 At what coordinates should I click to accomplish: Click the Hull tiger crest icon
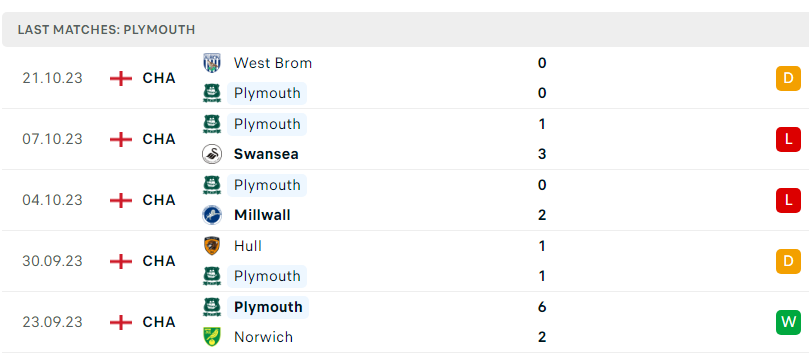pyautogui.click(x=212, y=246)
